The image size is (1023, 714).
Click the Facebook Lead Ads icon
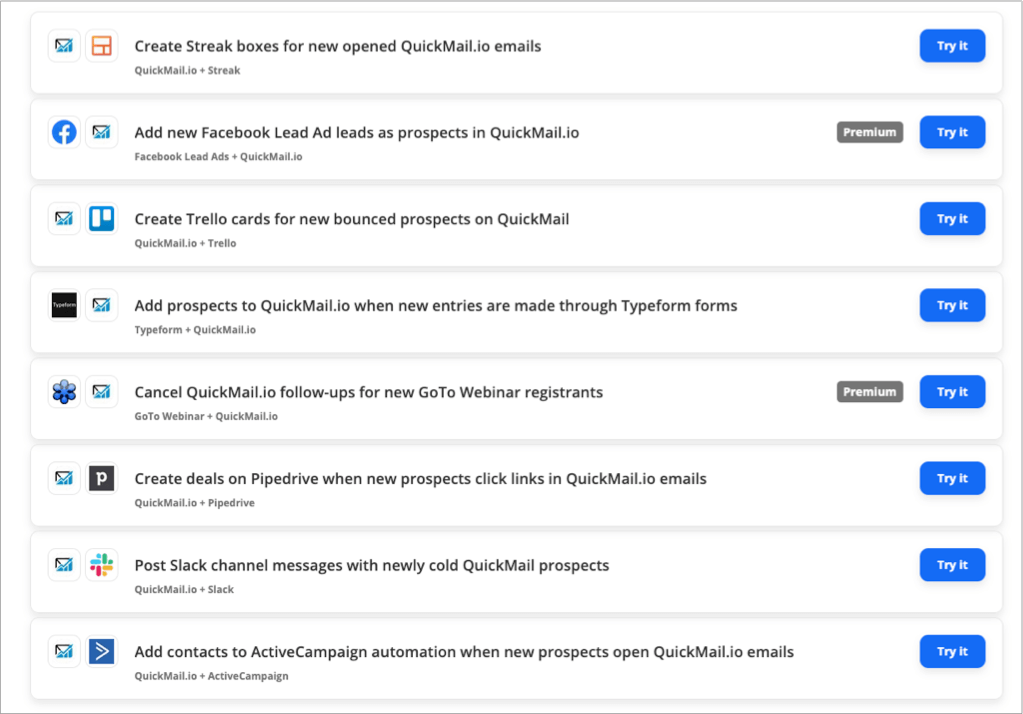pyautogui.click(x=64, y=132)
